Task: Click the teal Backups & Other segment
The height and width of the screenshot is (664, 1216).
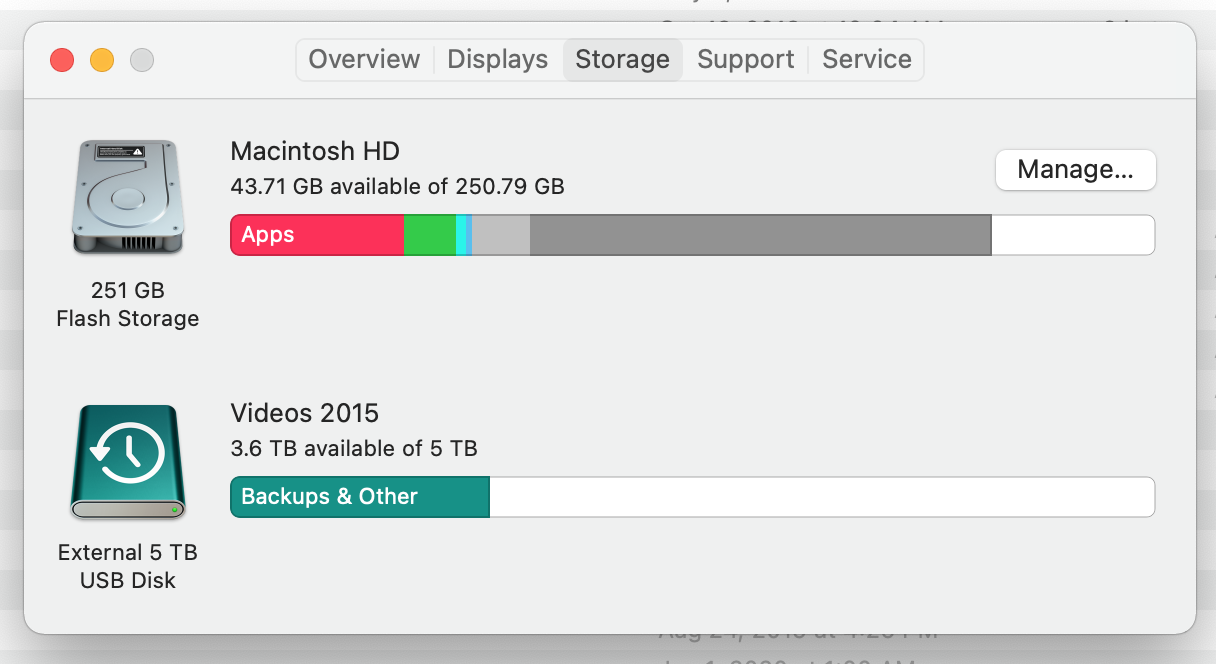Action: (360, 497)
